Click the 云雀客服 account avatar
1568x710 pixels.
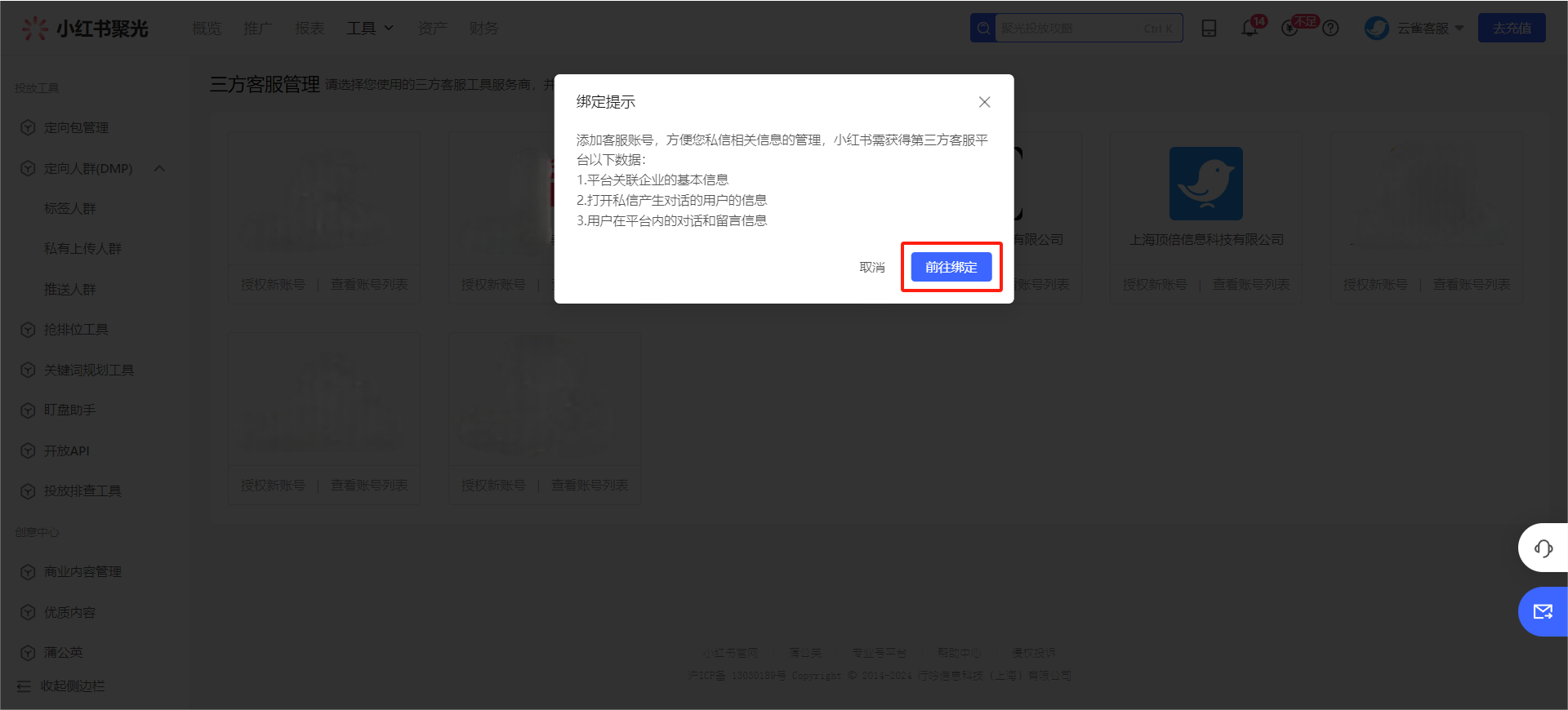tap(1377, 29)
